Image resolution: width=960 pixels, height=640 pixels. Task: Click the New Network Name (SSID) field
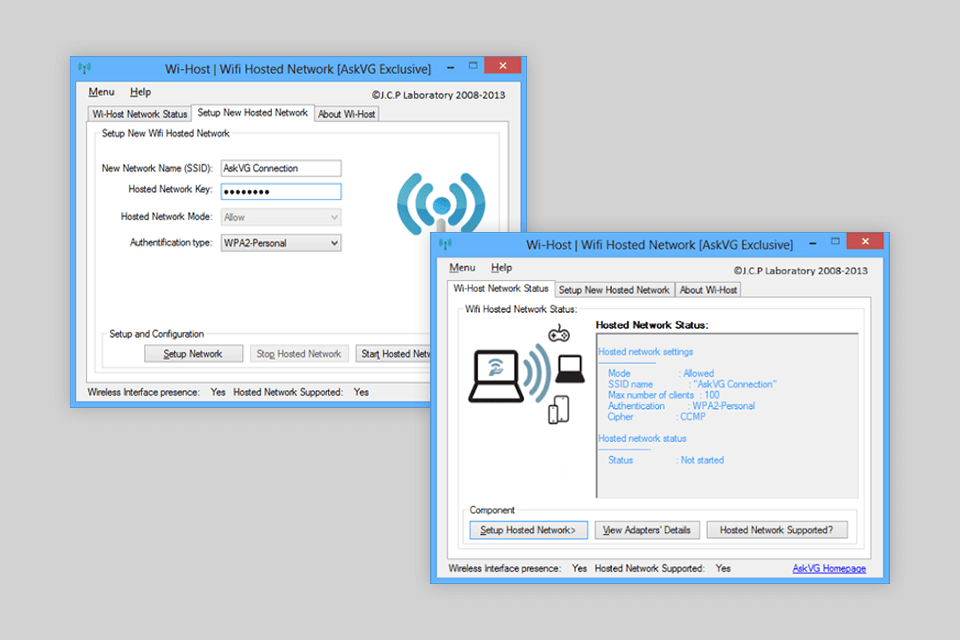tap(281, 168)
